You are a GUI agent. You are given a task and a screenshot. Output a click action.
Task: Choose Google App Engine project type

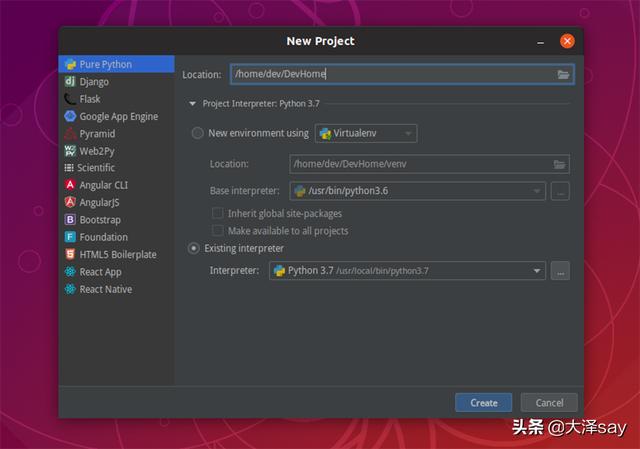pyautogui.click(x=117, y=116)
